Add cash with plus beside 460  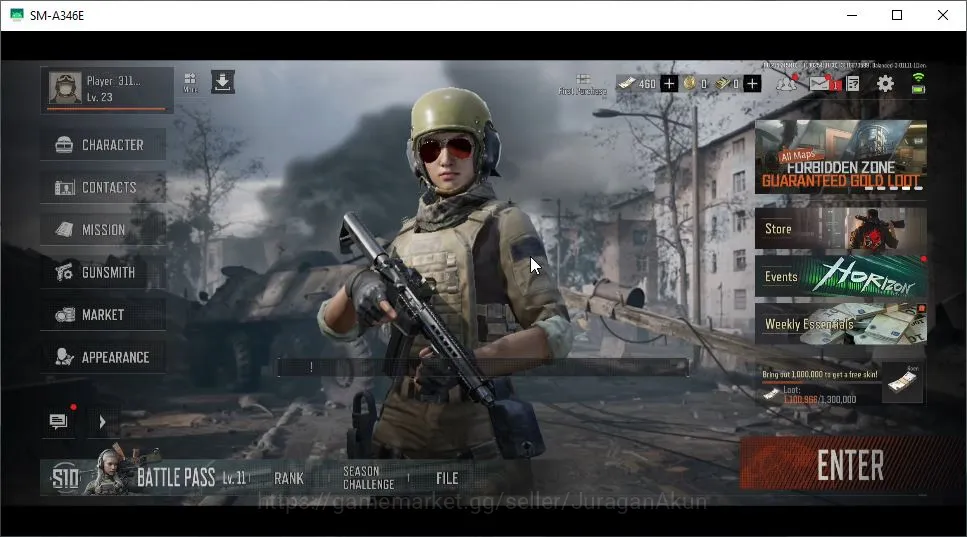(669, 83)
